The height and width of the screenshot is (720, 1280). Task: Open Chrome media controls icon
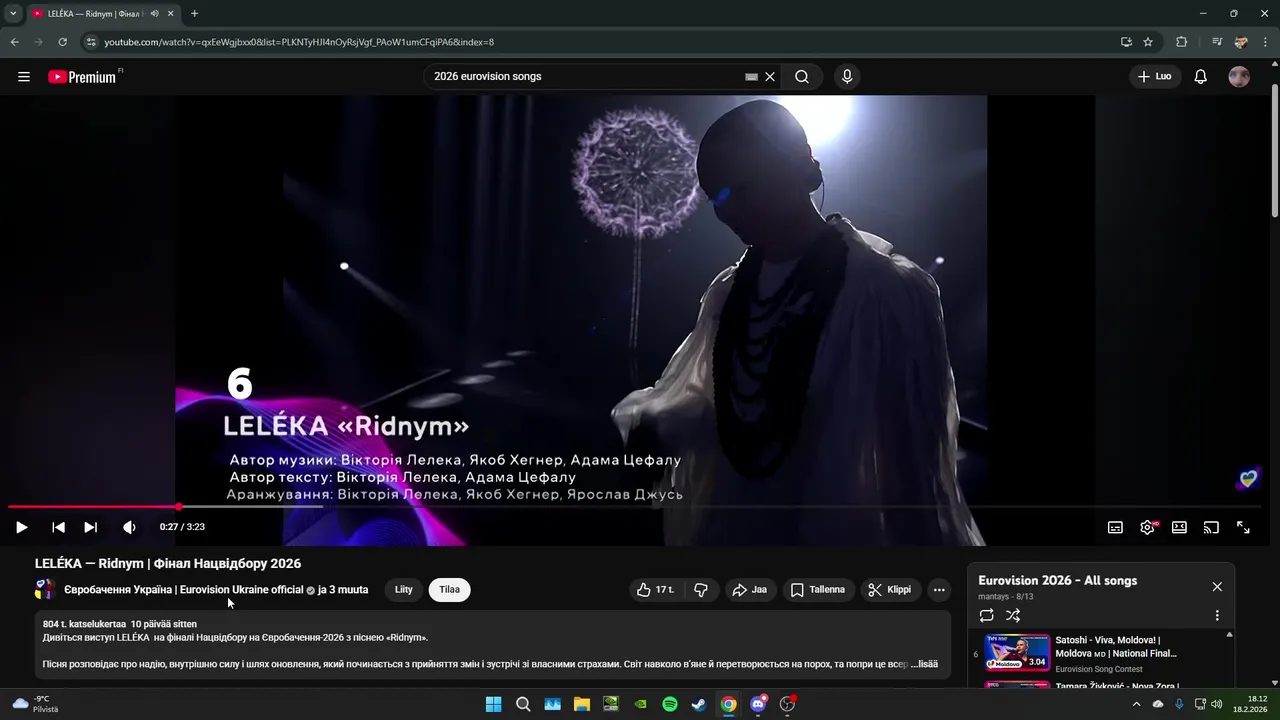1217,42
